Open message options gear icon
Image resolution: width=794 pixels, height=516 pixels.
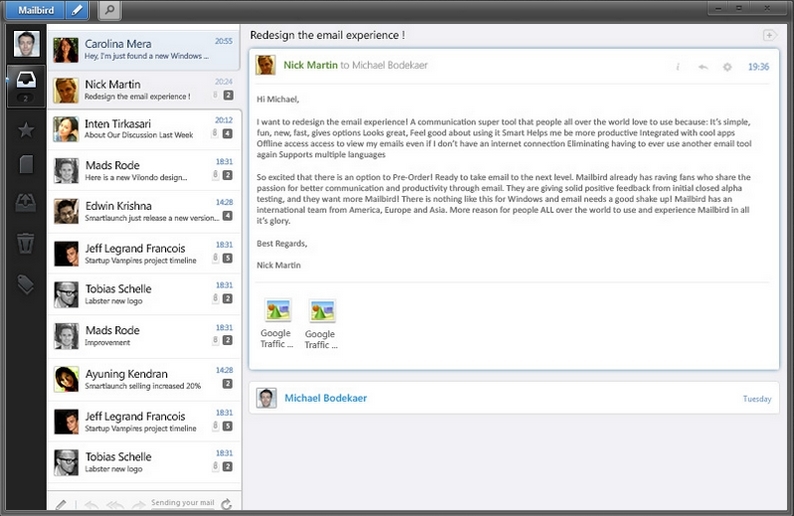click(x=727, y=67)
